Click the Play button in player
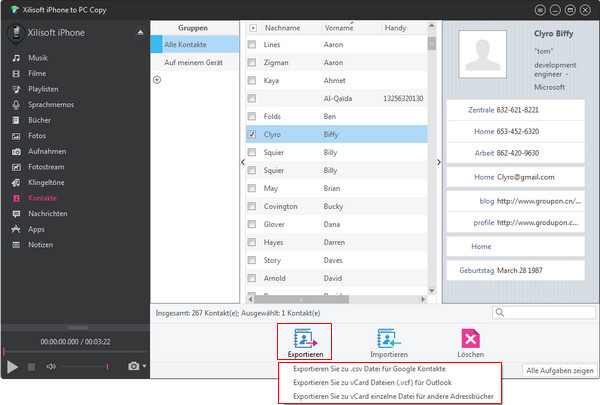 12,367
